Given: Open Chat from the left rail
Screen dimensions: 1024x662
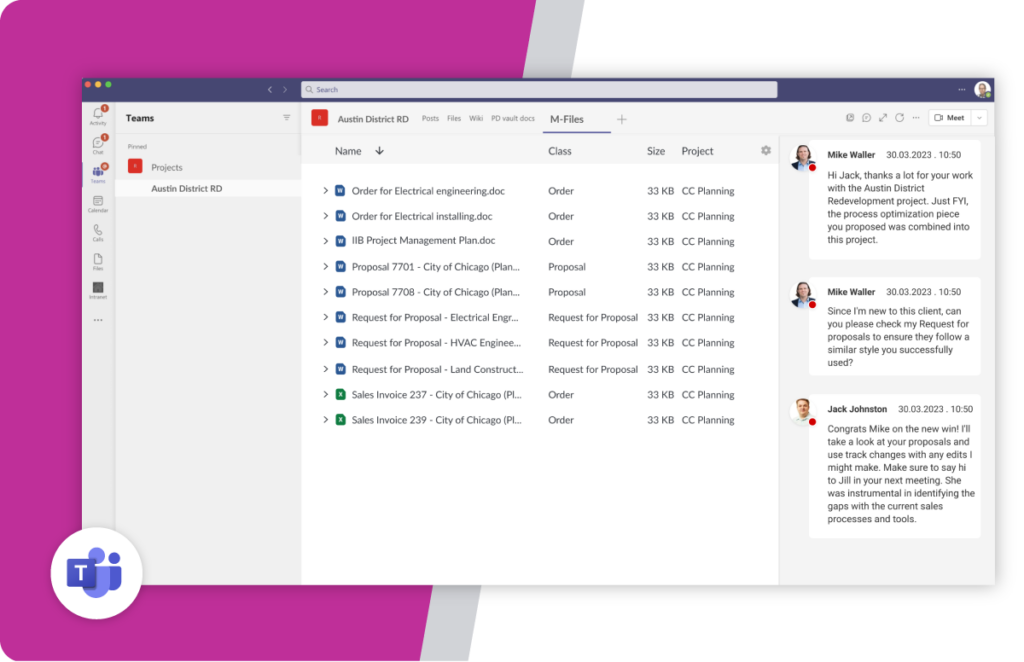Looking at the screenshot, I should (x=98, y=144).
